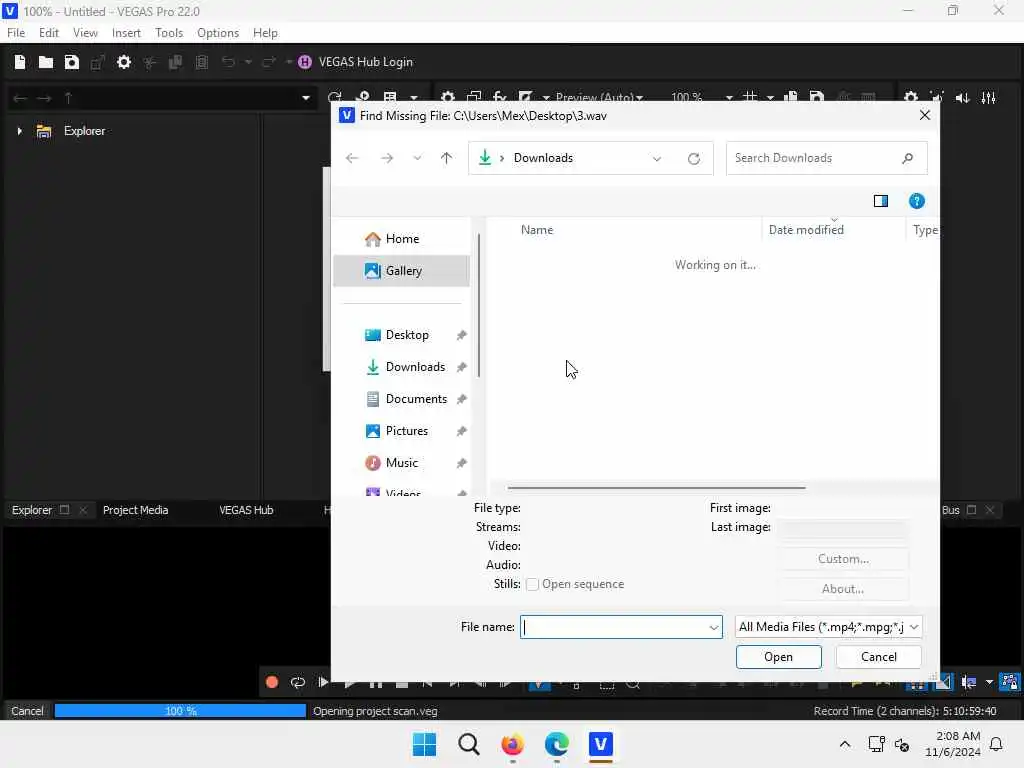1024x768 pixels.
Task: Click the red Record button
Action: coord(272,682)
